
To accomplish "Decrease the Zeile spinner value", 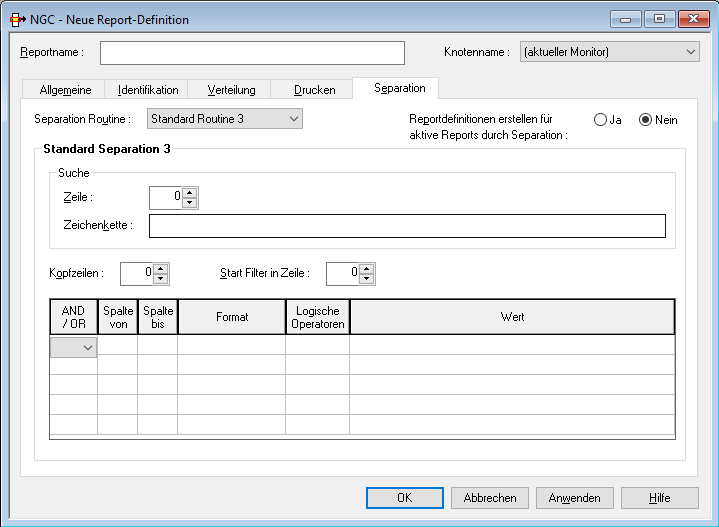I will pos(190,203).
